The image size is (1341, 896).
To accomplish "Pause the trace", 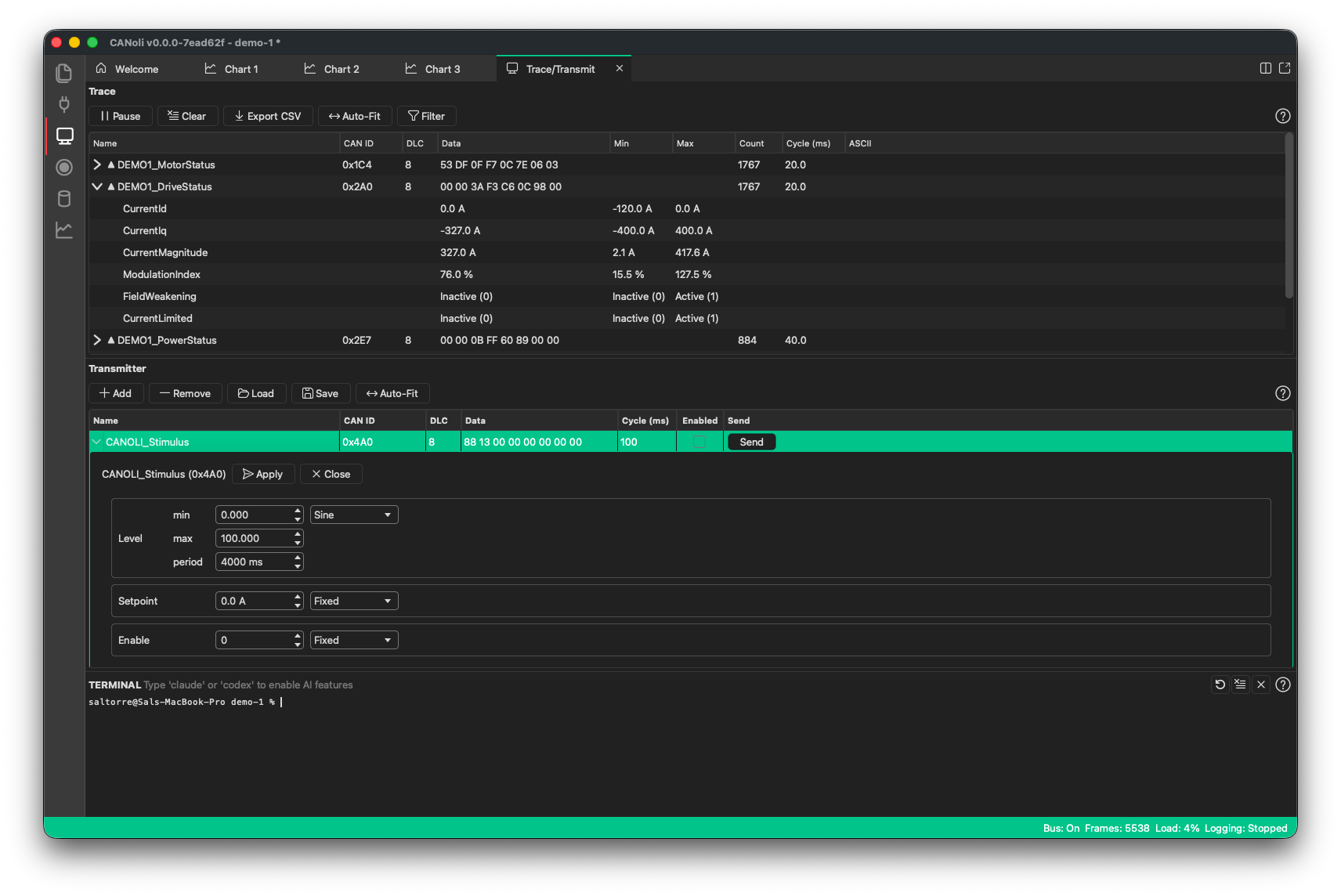I will [x=121, y=116].
